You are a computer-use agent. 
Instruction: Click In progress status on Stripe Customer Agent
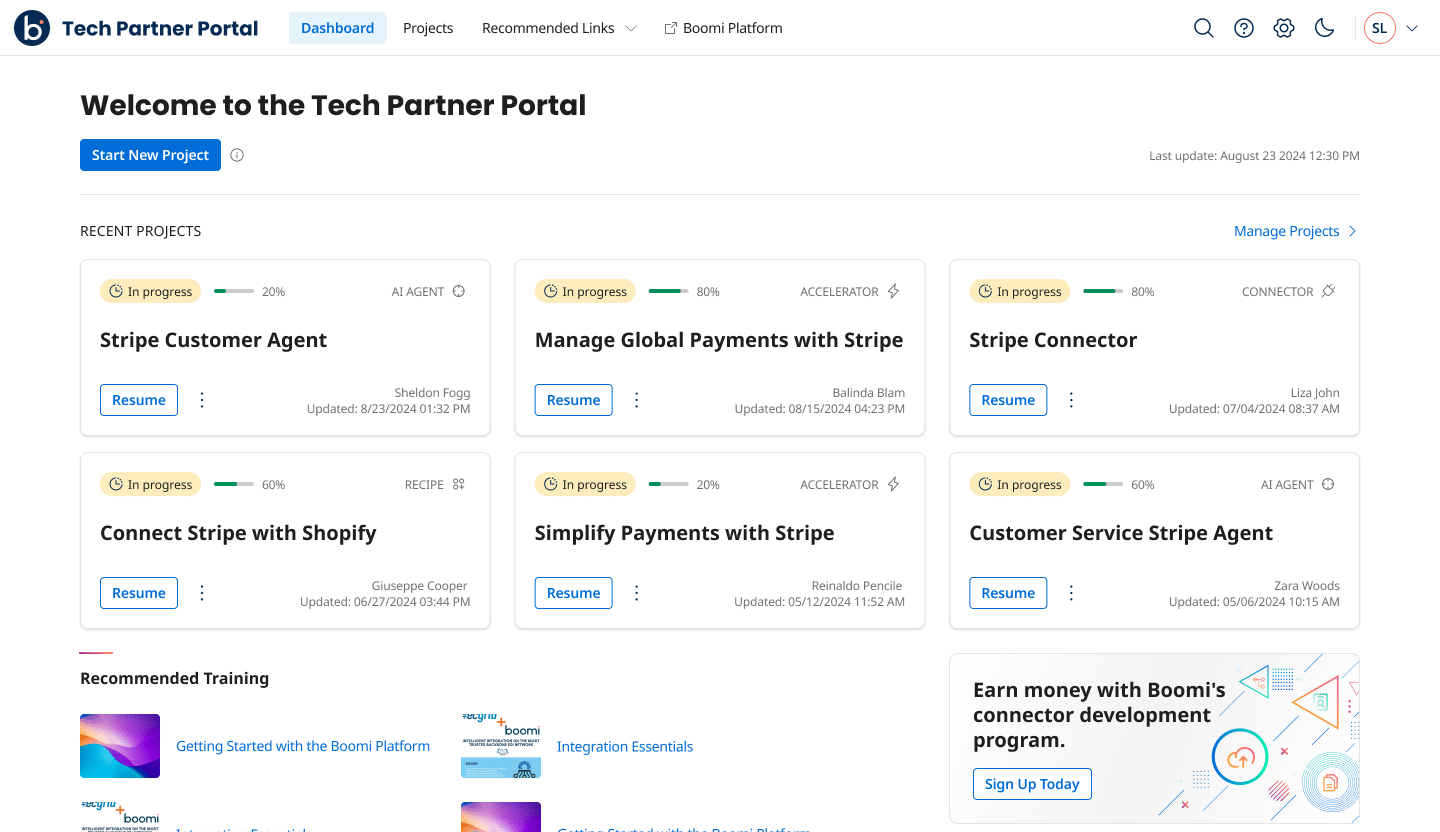[150, 292]
